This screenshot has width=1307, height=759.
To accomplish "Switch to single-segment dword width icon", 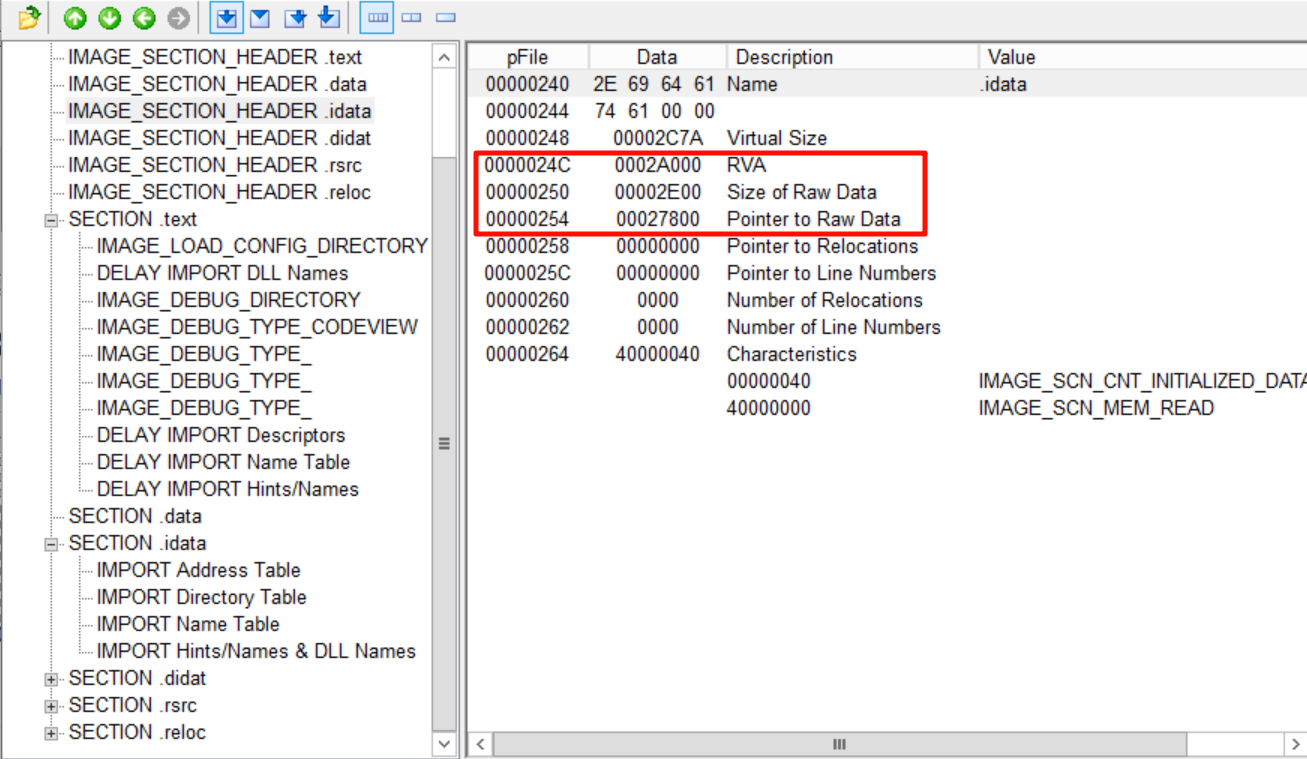I will (445, 17).
